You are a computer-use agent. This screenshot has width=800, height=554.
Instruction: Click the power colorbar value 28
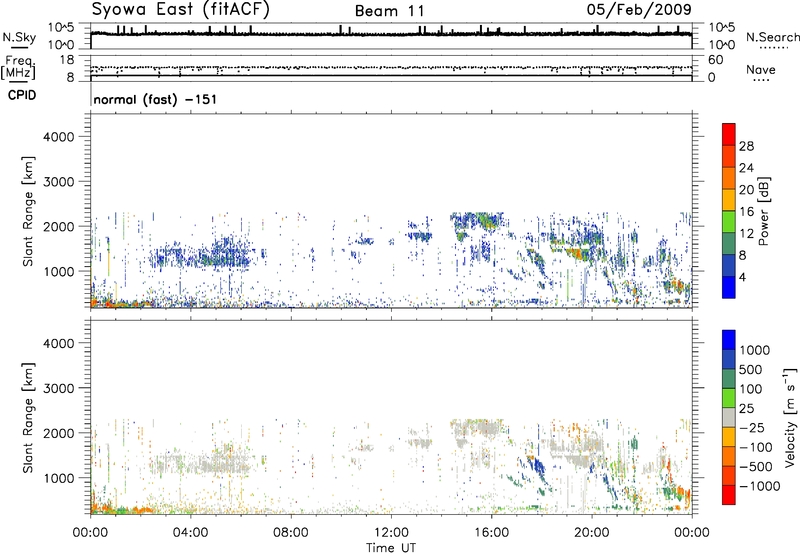[x=746, y=146]
